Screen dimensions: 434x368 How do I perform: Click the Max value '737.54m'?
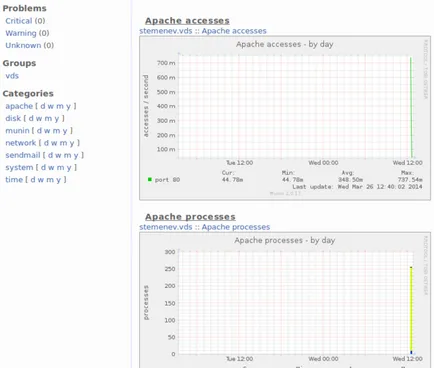tap(410, 180)
